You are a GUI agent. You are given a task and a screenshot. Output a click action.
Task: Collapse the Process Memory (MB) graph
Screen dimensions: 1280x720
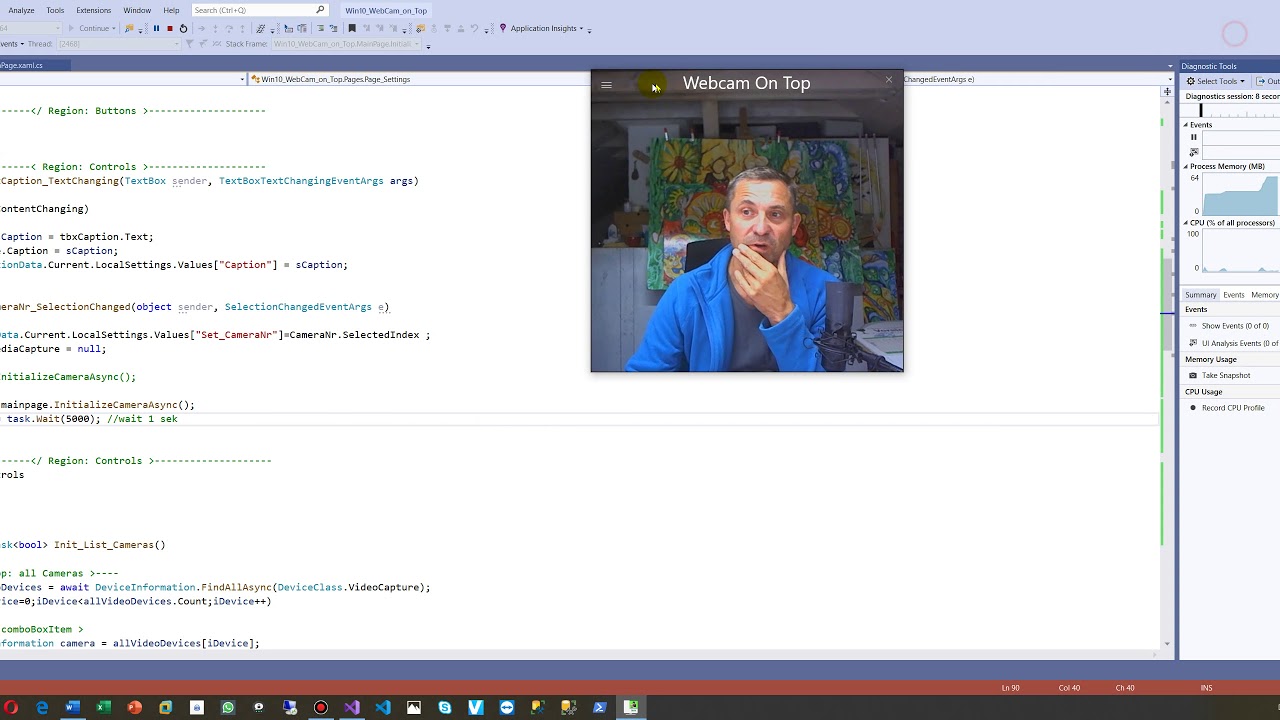point(1187,167)
